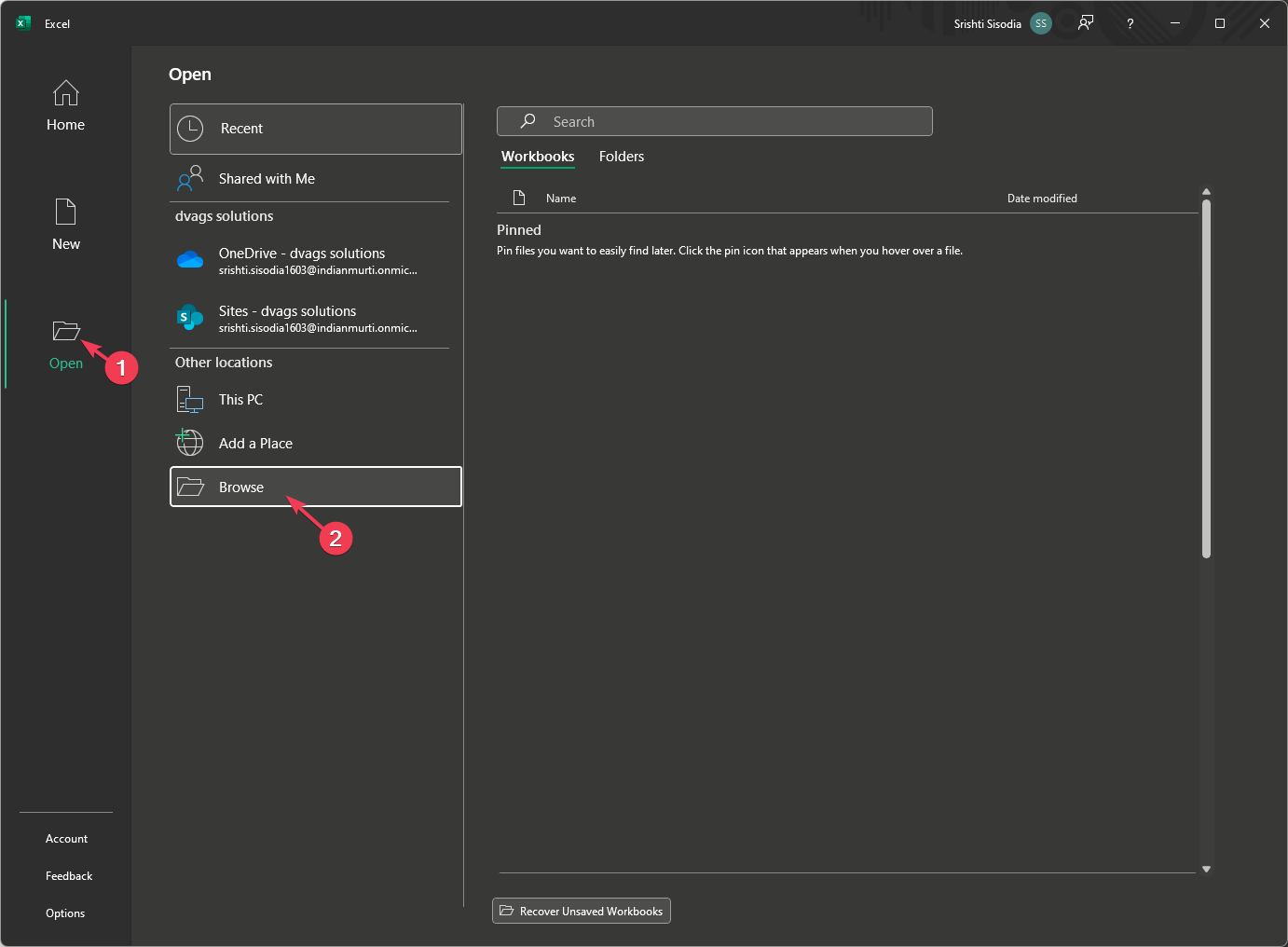Viewport: 1288px width, 947px height.
Task: Open Sites - dvags solutions location
Action: pyautogui.click(x=316, y=319)
